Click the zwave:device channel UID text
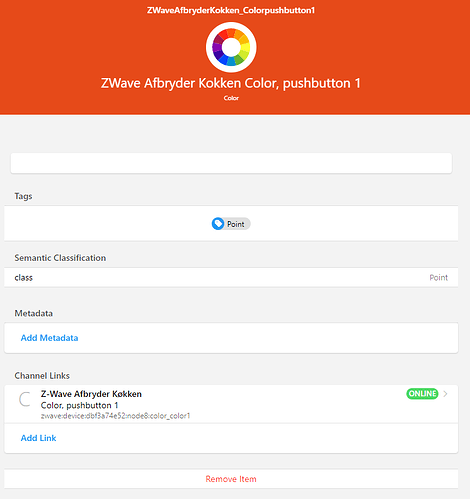 click(115, 416)
